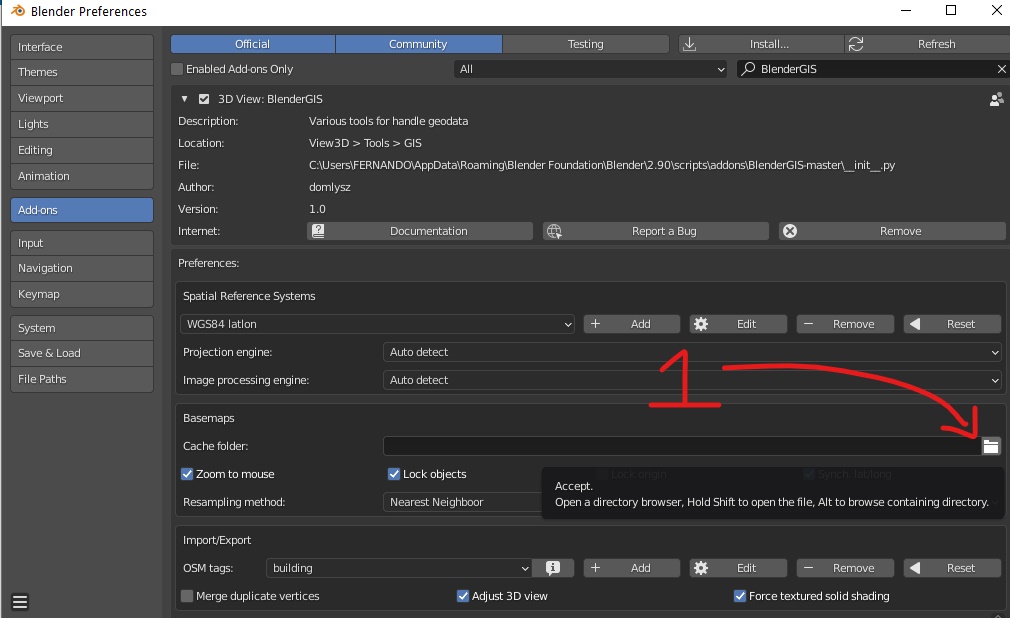Screen dimensions: 1010x618
Task: Clear the BlenderGIS search text
Action: coord(1001,69)
